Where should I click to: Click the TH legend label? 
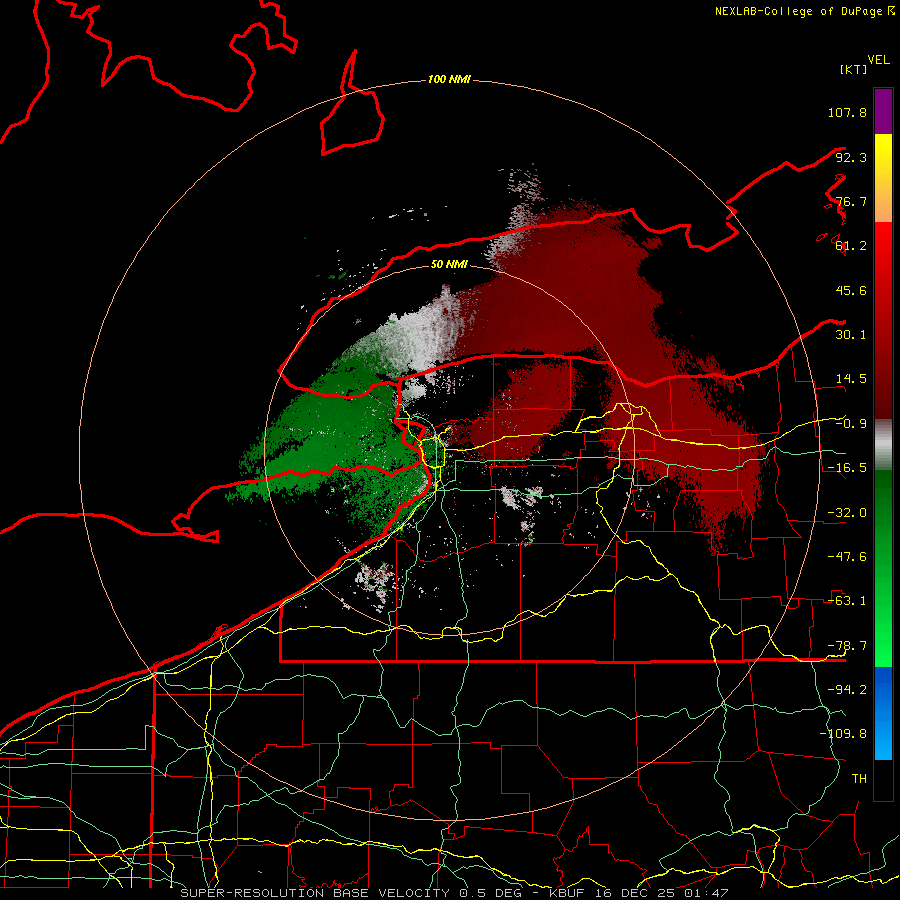859,779
